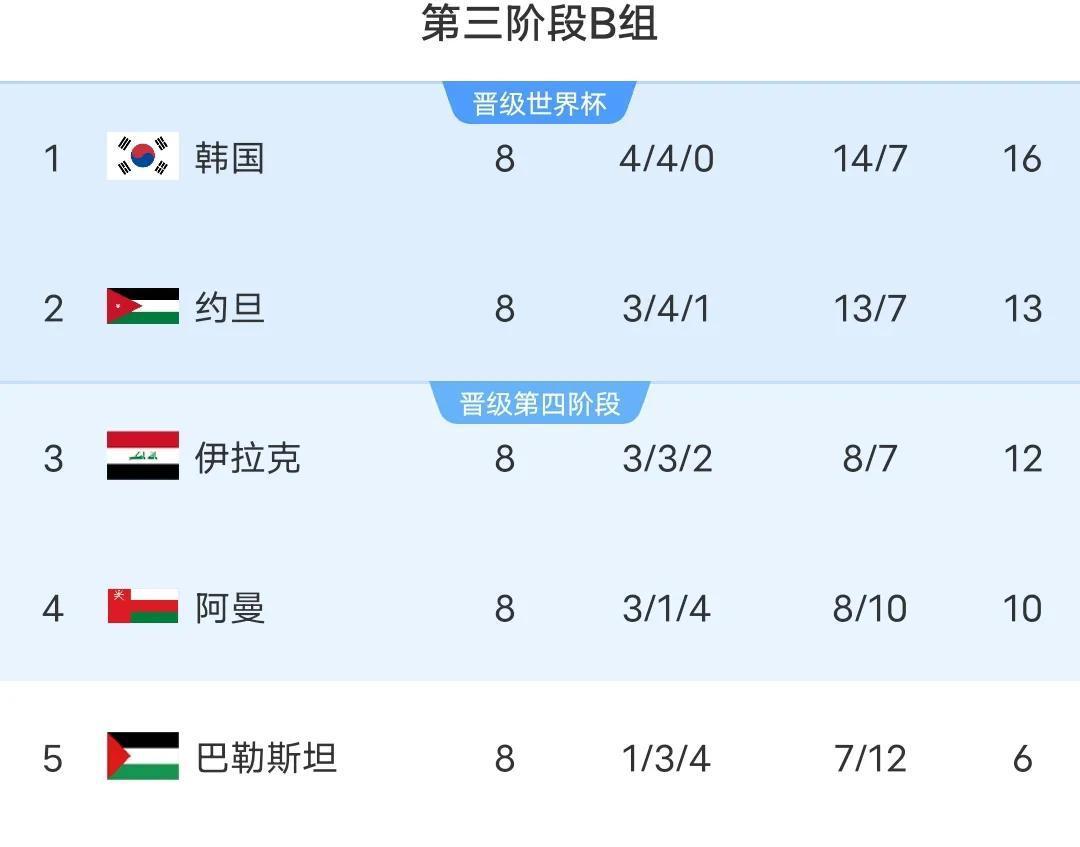Open the 巴勒斯坦 team entry
The height and width of the screenshot is (847, 1080).
pyautogui.click(x=266, y=758)
